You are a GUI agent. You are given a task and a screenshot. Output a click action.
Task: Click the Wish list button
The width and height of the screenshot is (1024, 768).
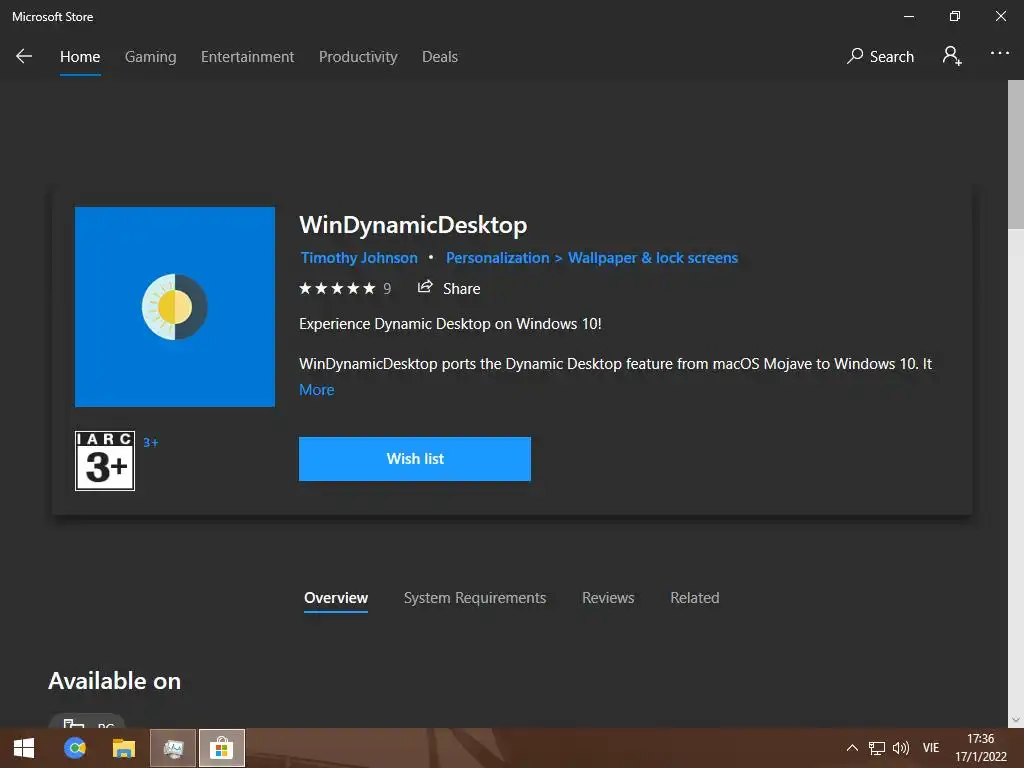[x=415, y=459]
